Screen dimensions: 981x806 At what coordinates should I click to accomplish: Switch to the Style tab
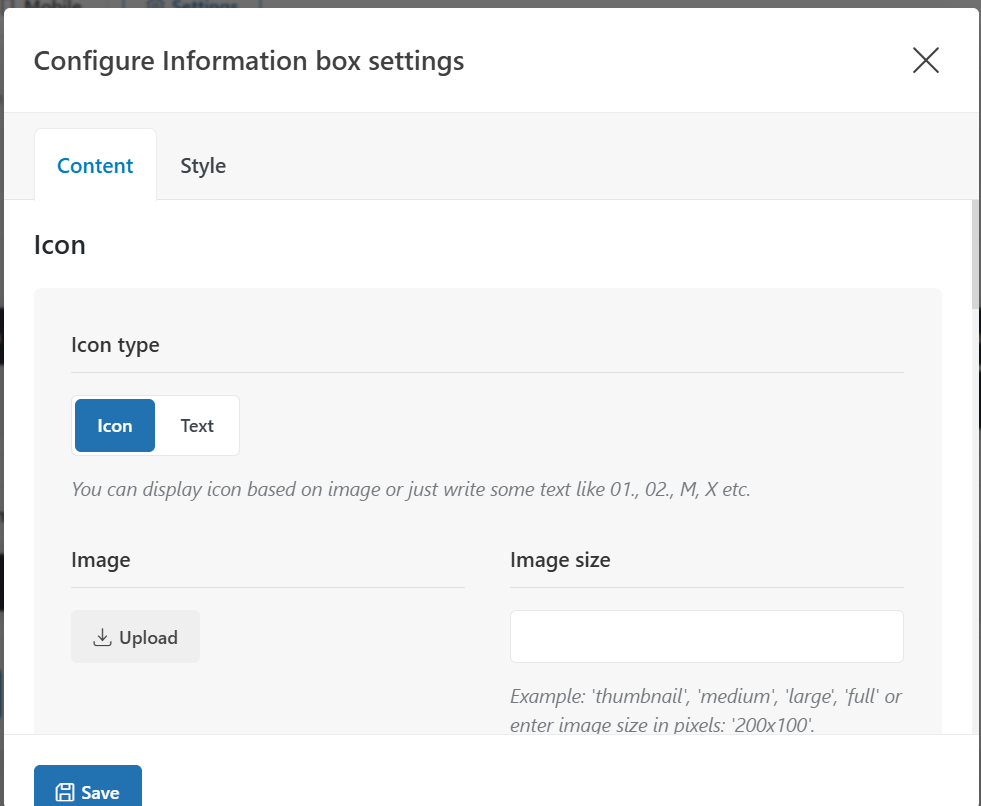[x=203, y=166]
